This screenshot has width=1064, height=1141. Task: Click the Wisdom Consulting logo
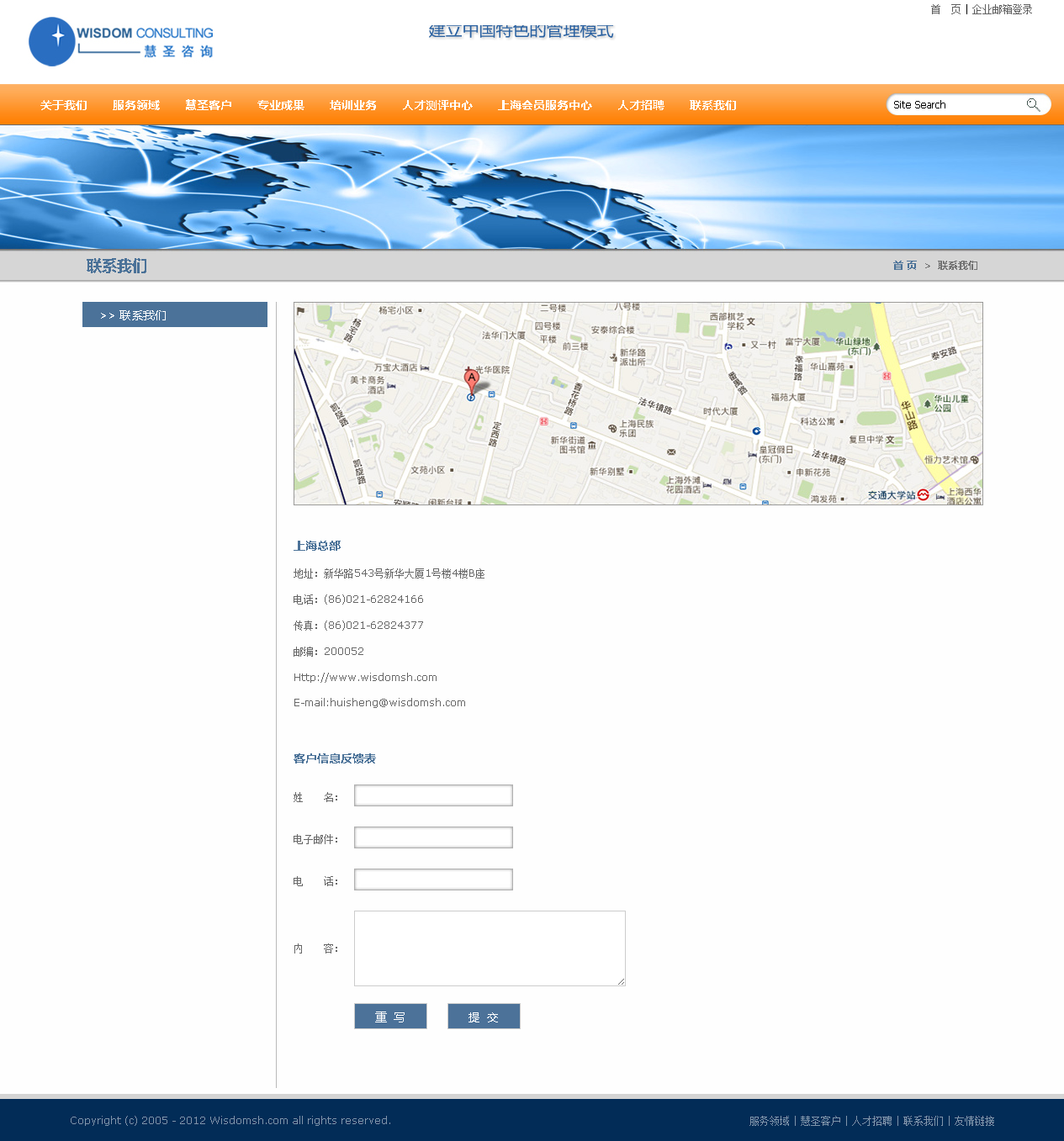121,42
